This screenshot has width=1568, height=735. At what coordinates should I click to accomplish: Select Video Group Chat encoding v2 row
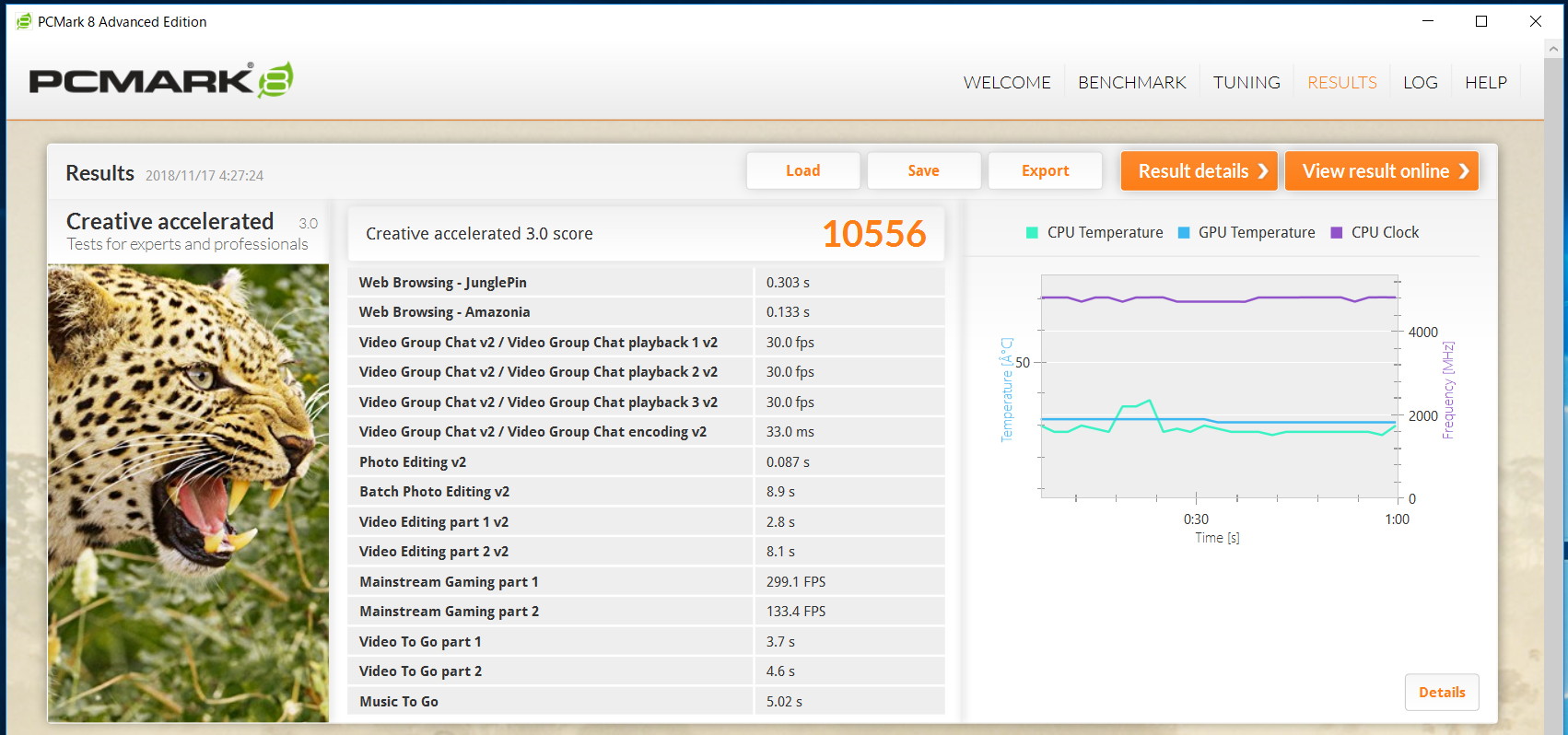646,432
